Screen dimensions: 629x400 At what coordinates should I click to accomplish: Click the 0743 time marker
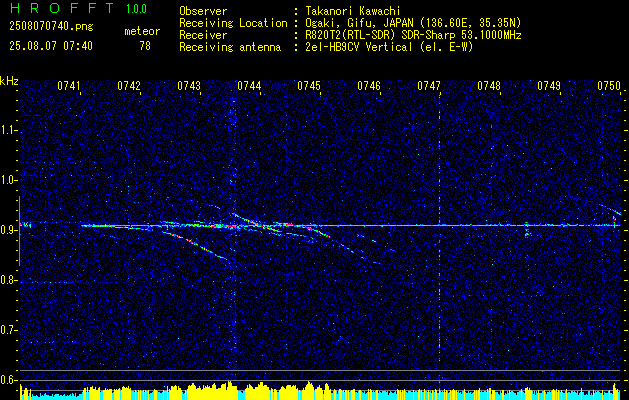(x=189, y=86)
